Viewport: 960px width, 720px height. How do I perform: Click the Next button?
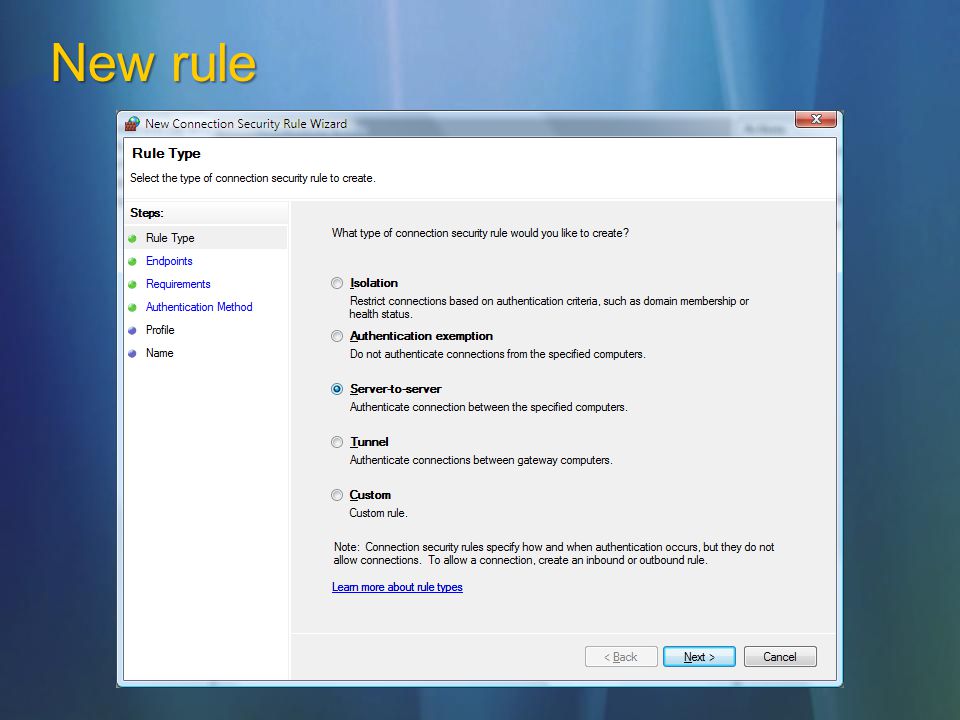[x=699, y=657]
